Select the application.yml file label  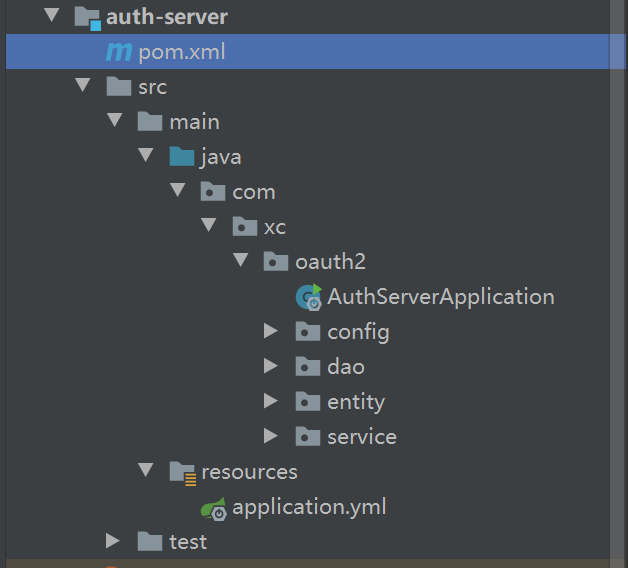[x=309, y=507]
